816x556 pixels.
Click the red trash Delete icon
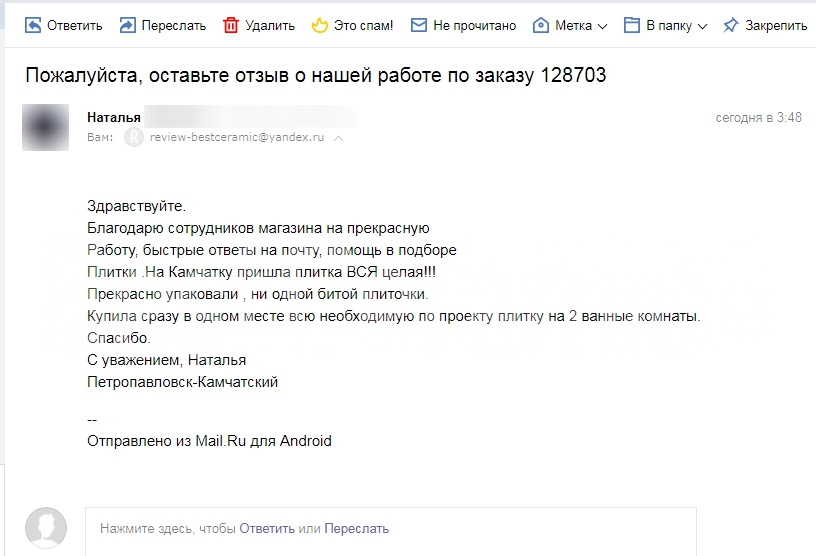click(x=231, y=25)
